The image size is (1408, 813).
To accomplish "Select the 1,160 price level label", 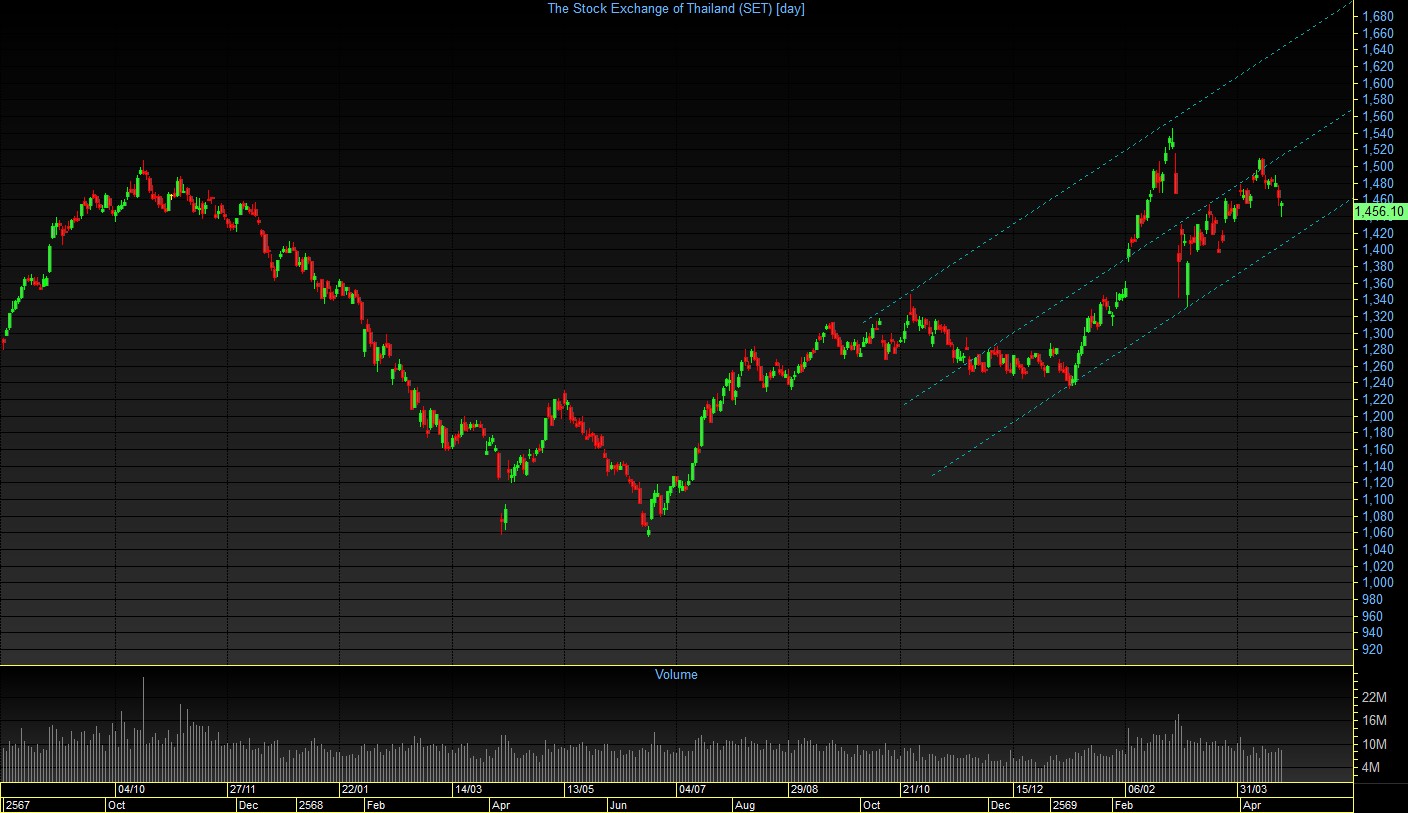I will coord(1378,449).
